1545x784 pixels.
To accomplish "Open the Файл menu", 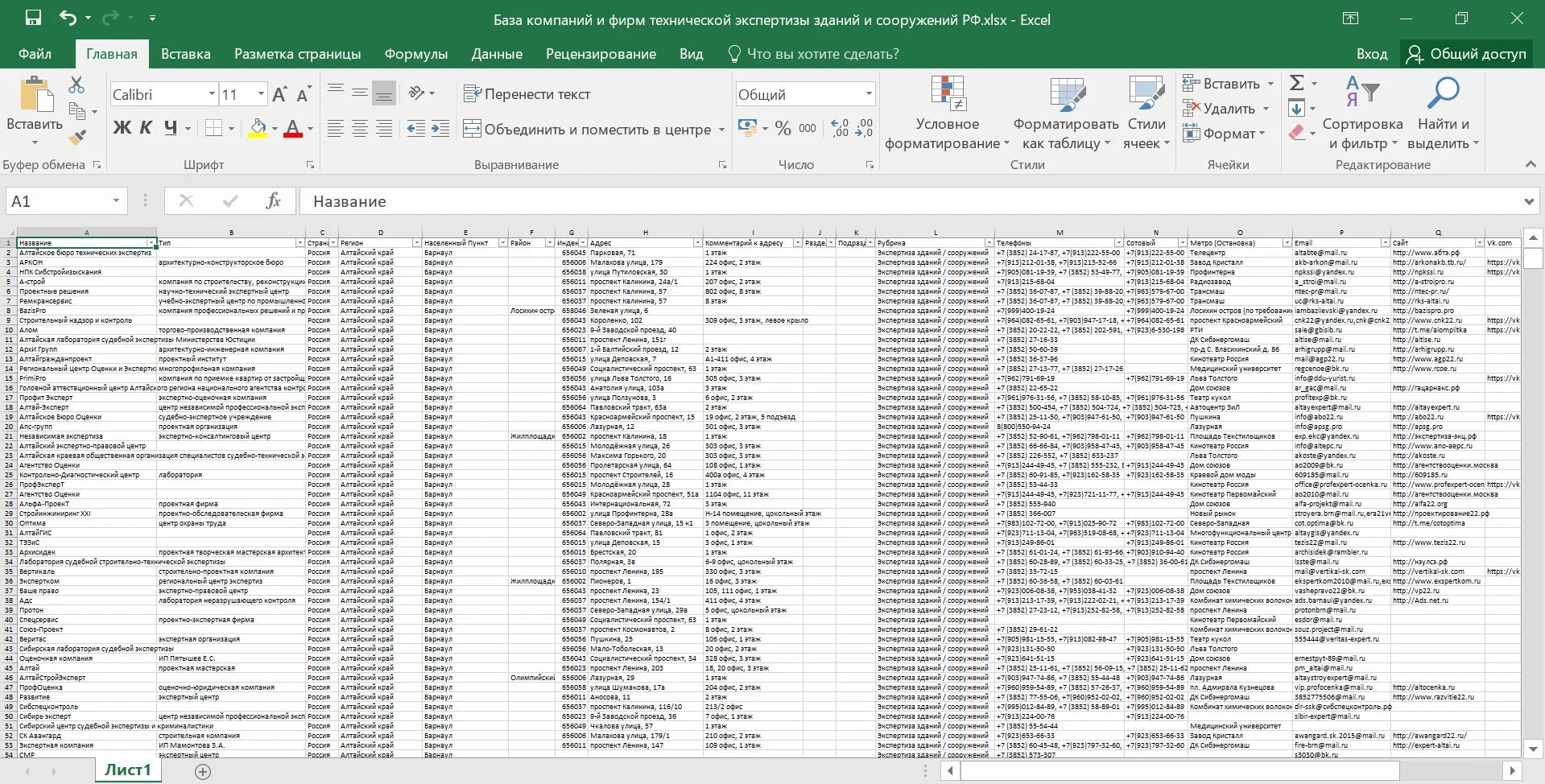I will coord(35,54).
